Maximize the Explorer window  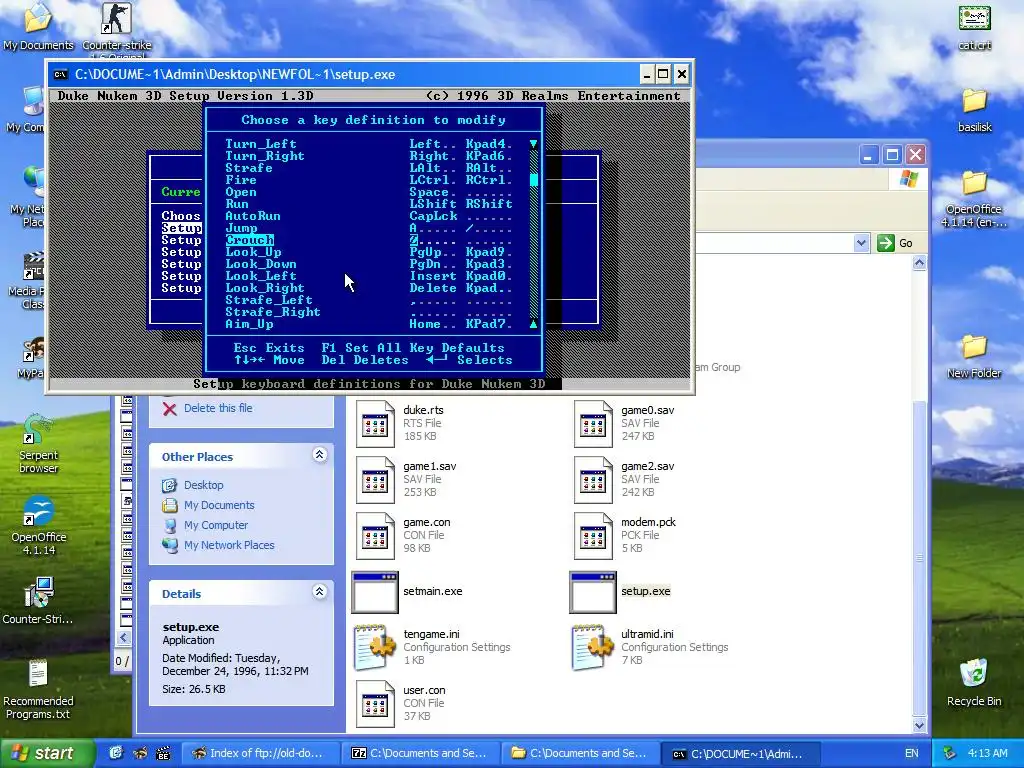tap(892, 155)
